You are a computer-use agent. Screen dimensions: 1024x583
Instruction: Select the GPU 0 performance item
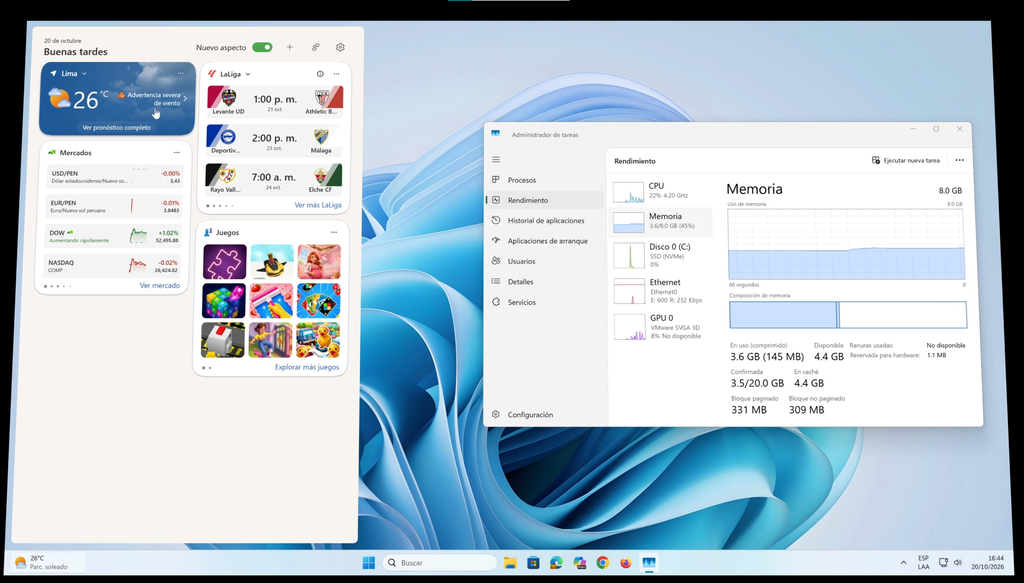(x=661, y=326)
